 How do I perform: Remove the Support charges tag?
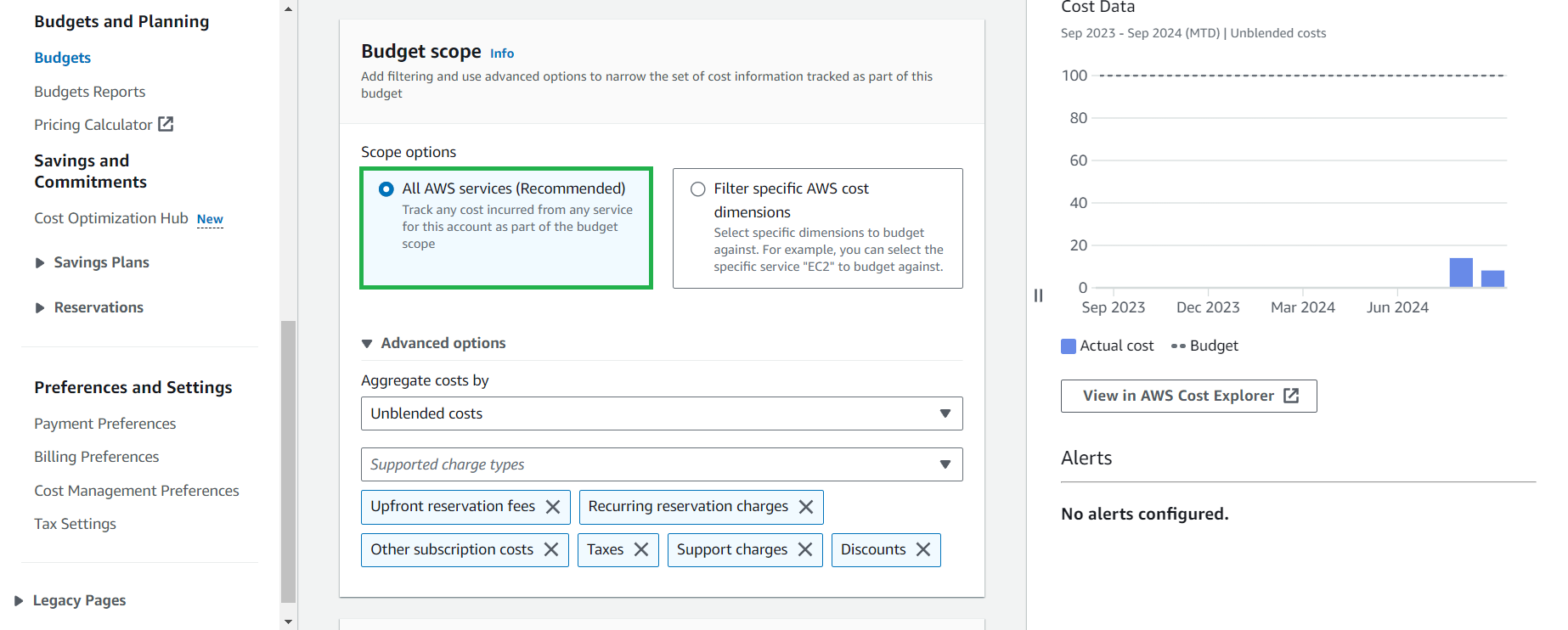click(805, 549)
